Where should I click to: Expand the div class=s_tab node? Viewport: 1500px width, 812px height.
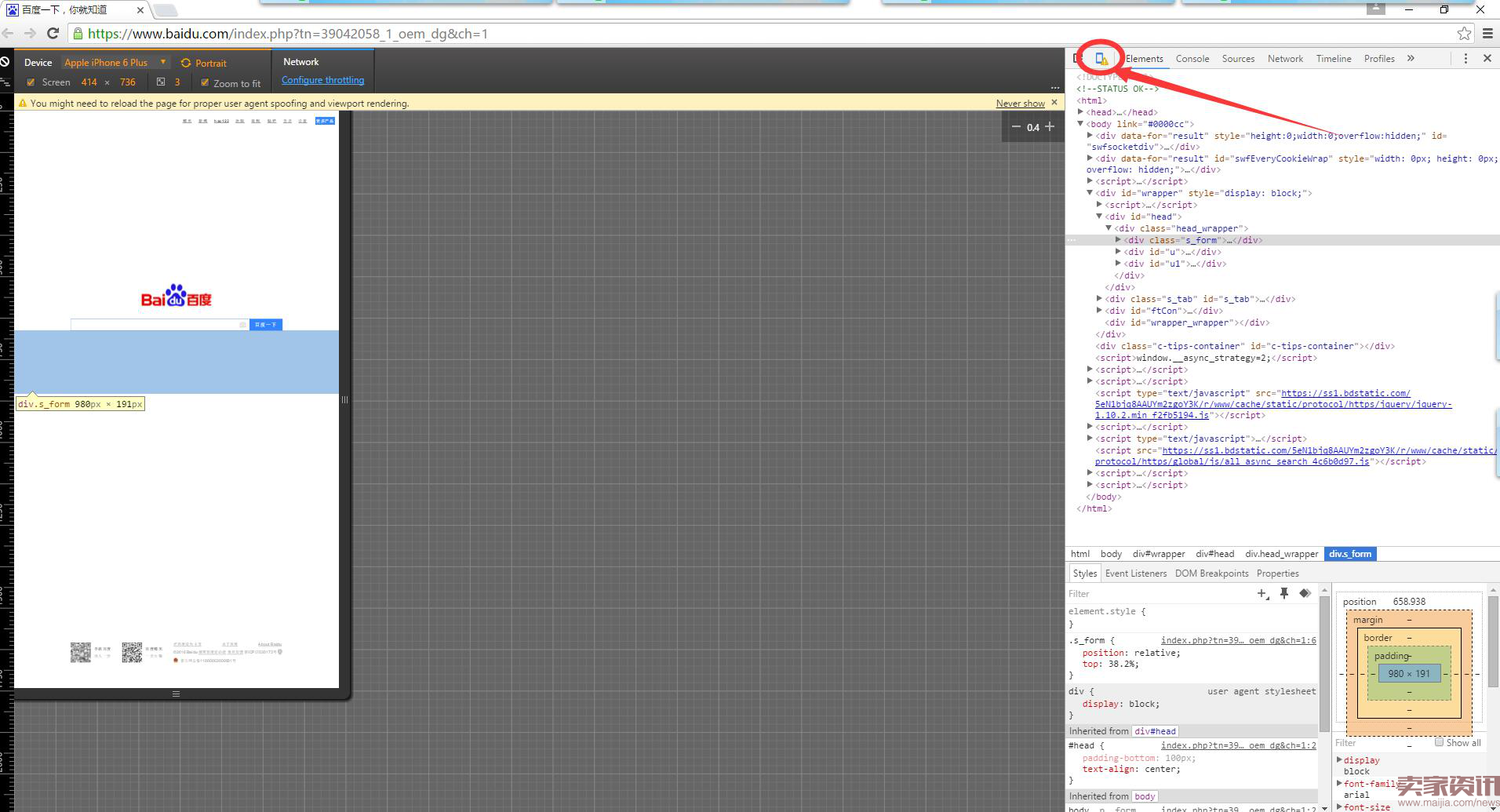1099,299
